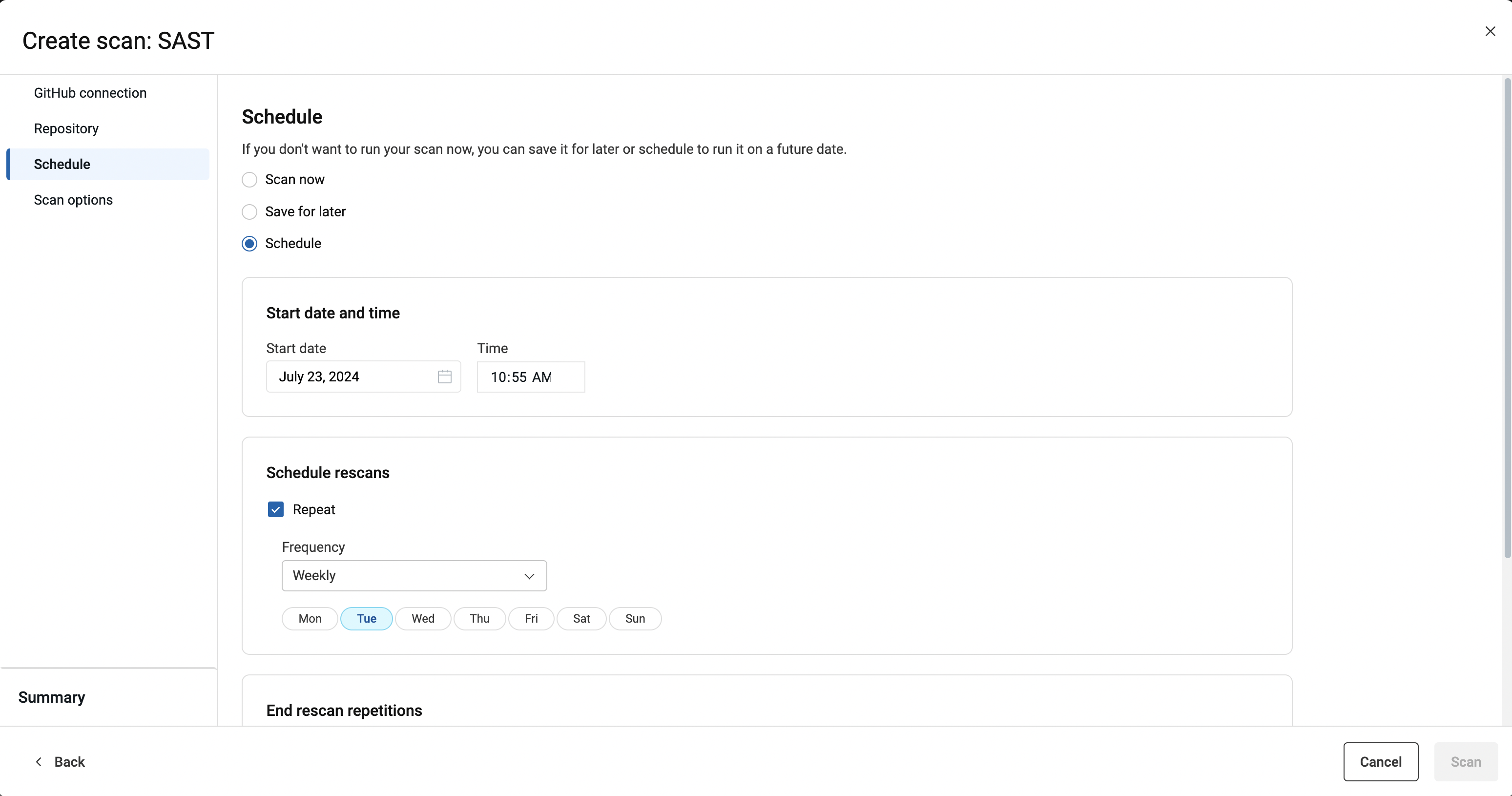The height and width of the screenshot is (796, 1512).
Task: Deselect the Tue day chip
Action: coord(366,619)
